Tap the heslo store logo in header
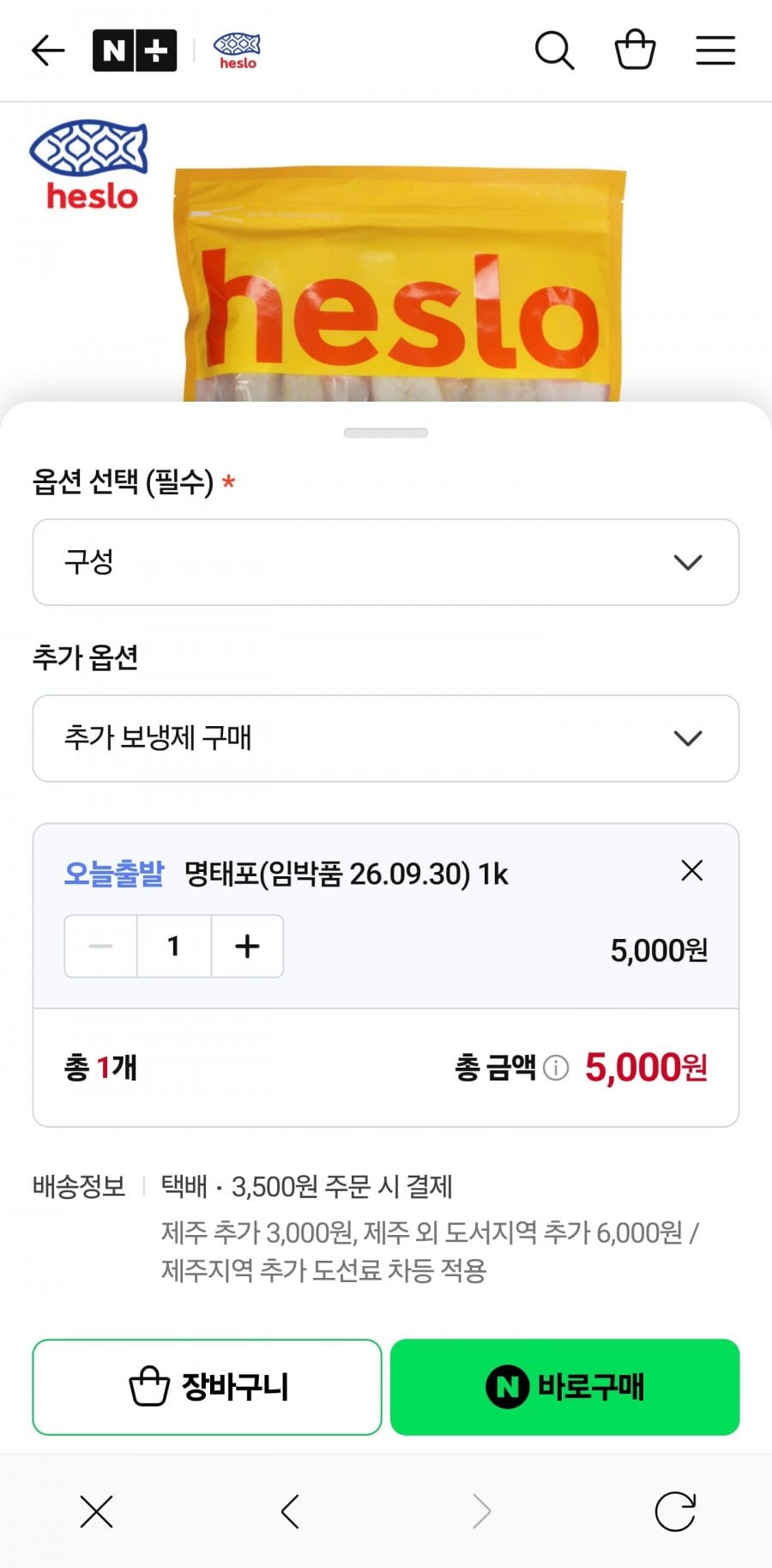The height and width of the screenshot is (1568, 772). (x=237, y=51)
